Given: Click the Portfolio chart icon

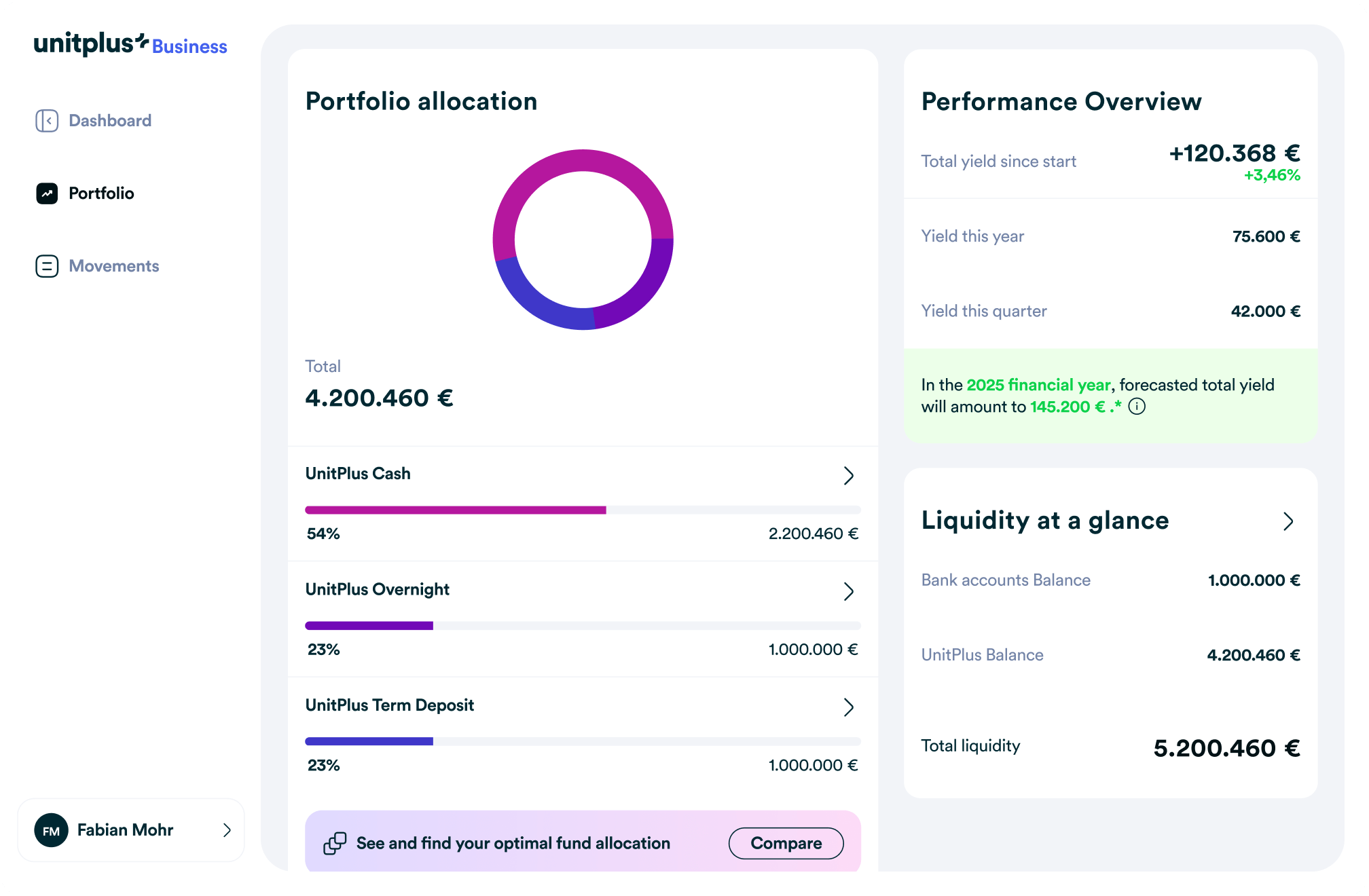Looking at the screenshot, I should 47,193.
